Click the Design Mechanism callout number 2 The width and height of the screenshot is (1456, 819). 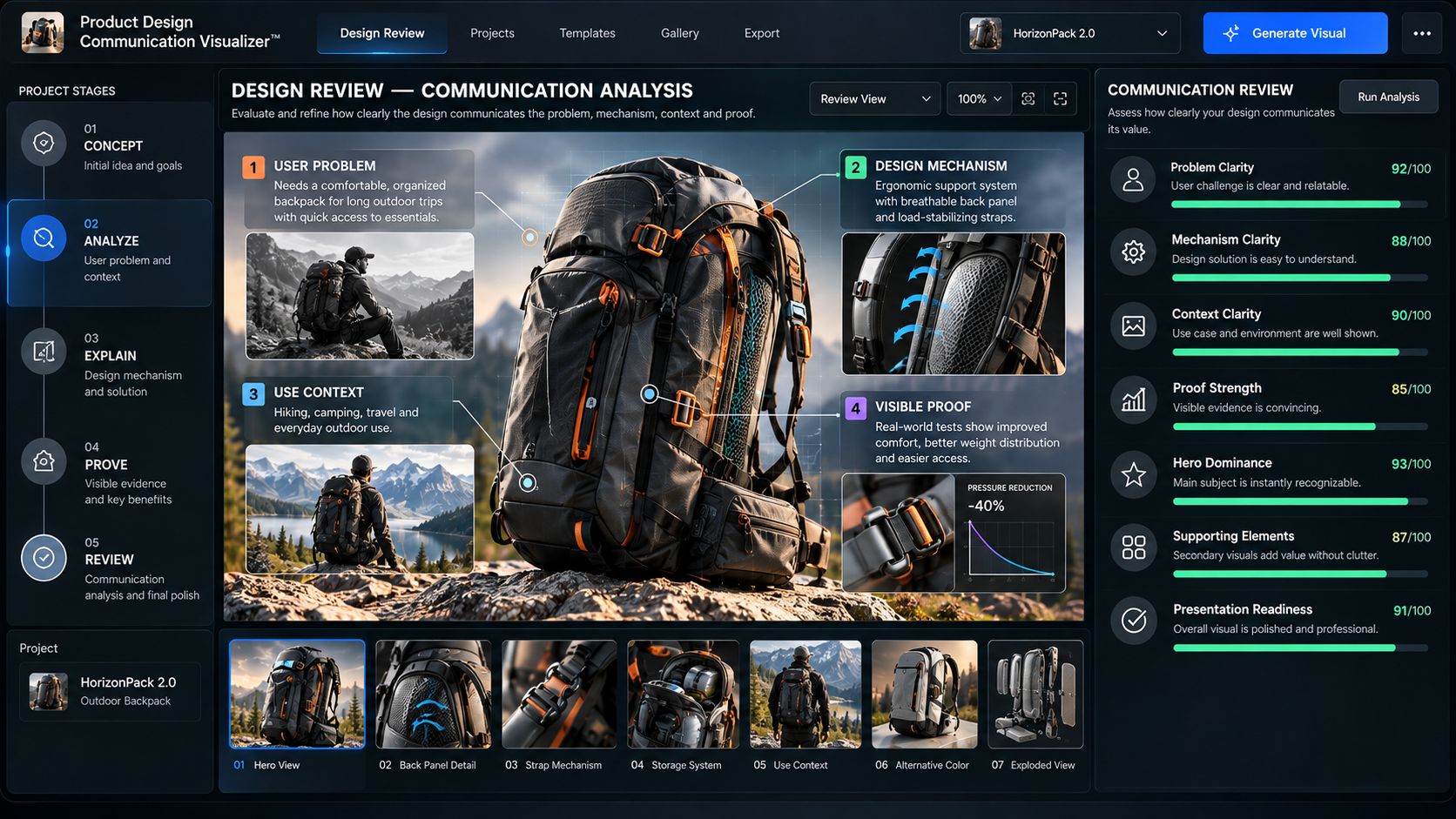pyautogui.click(x=855, y=167)
